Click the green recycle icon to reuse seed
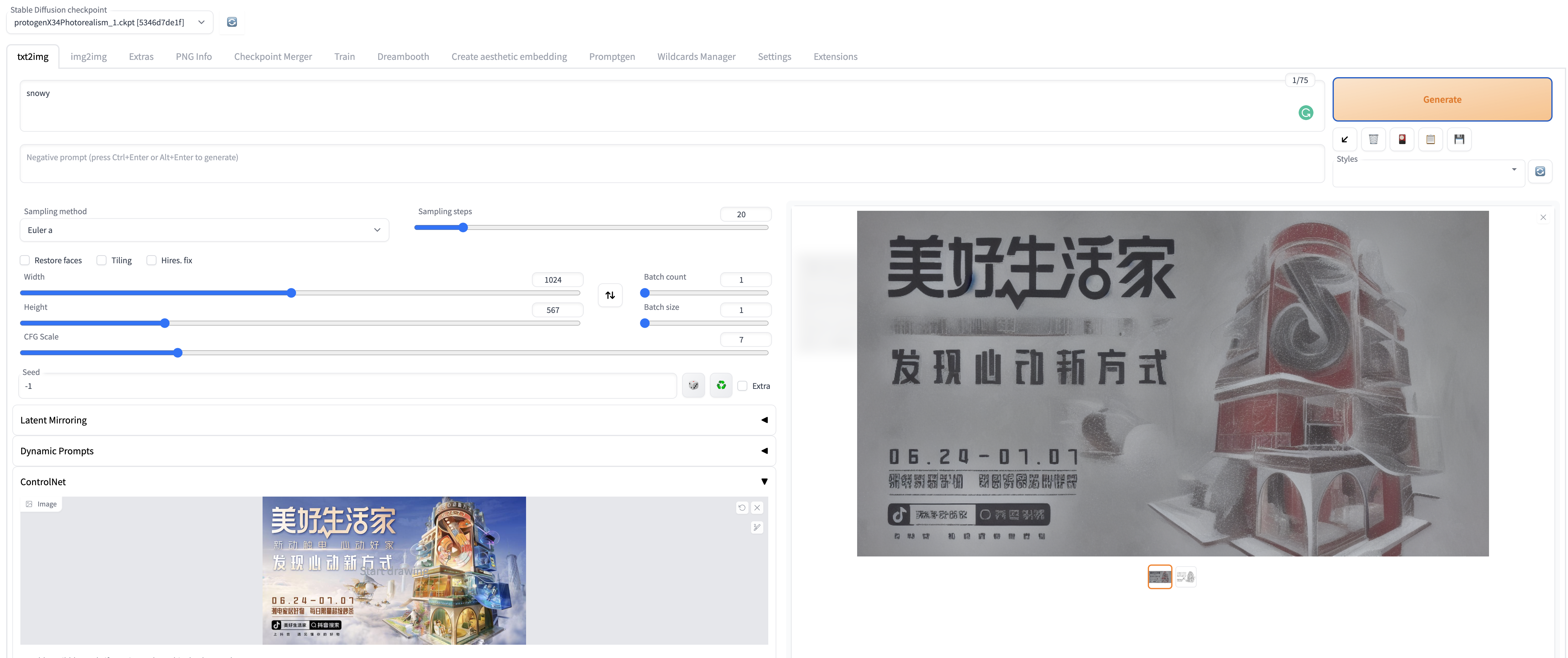1568x658 pixels. (x=721, y=385)
